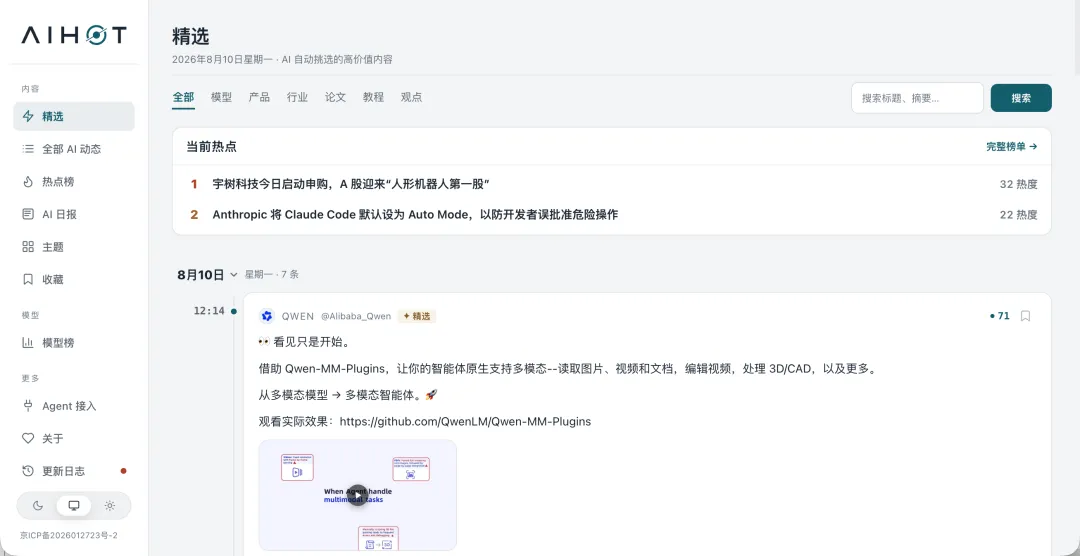Click the QWEN source name

click(298, 316)
